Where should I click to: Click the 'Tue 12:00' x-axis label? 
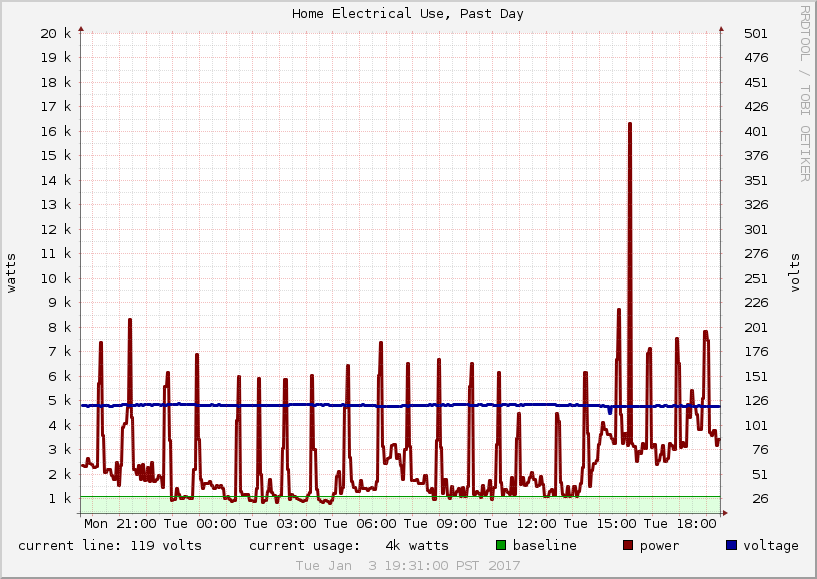pyautogui.click(x=520, y=523)
